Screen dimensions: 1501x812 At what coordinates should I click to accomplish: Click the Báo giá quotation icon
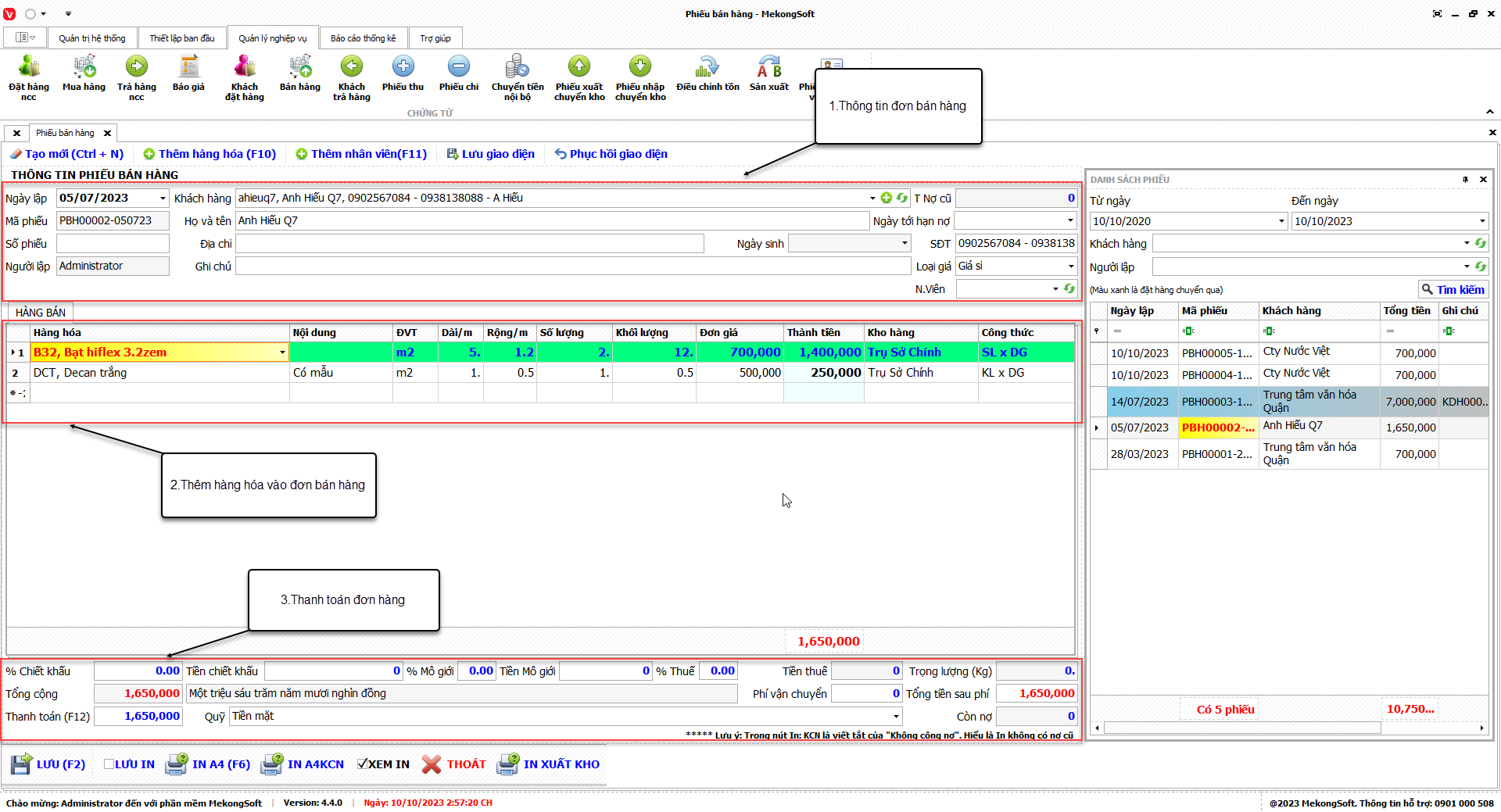(x=188, y=74)
